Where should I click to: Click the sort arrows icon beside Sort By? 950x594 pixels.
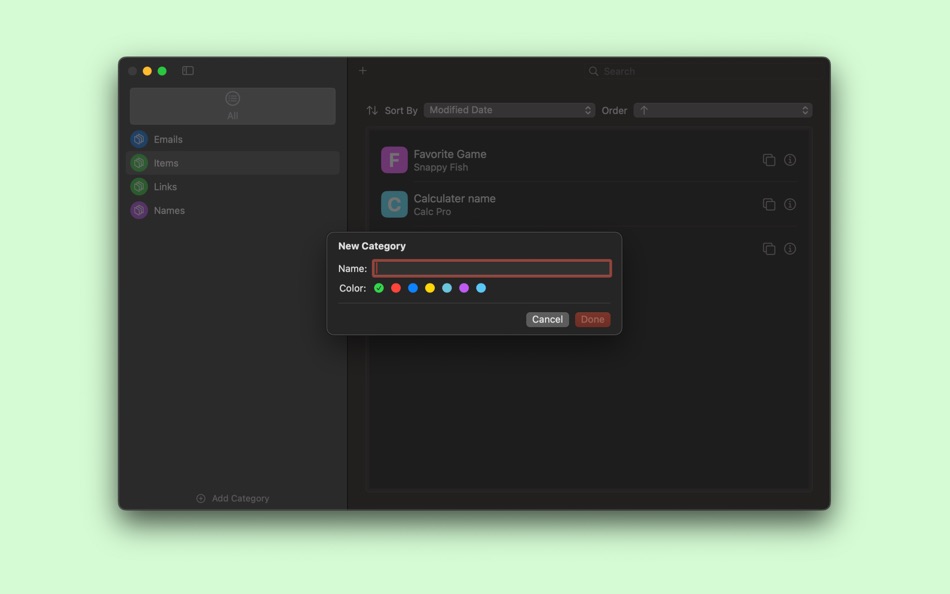(372, 110)
